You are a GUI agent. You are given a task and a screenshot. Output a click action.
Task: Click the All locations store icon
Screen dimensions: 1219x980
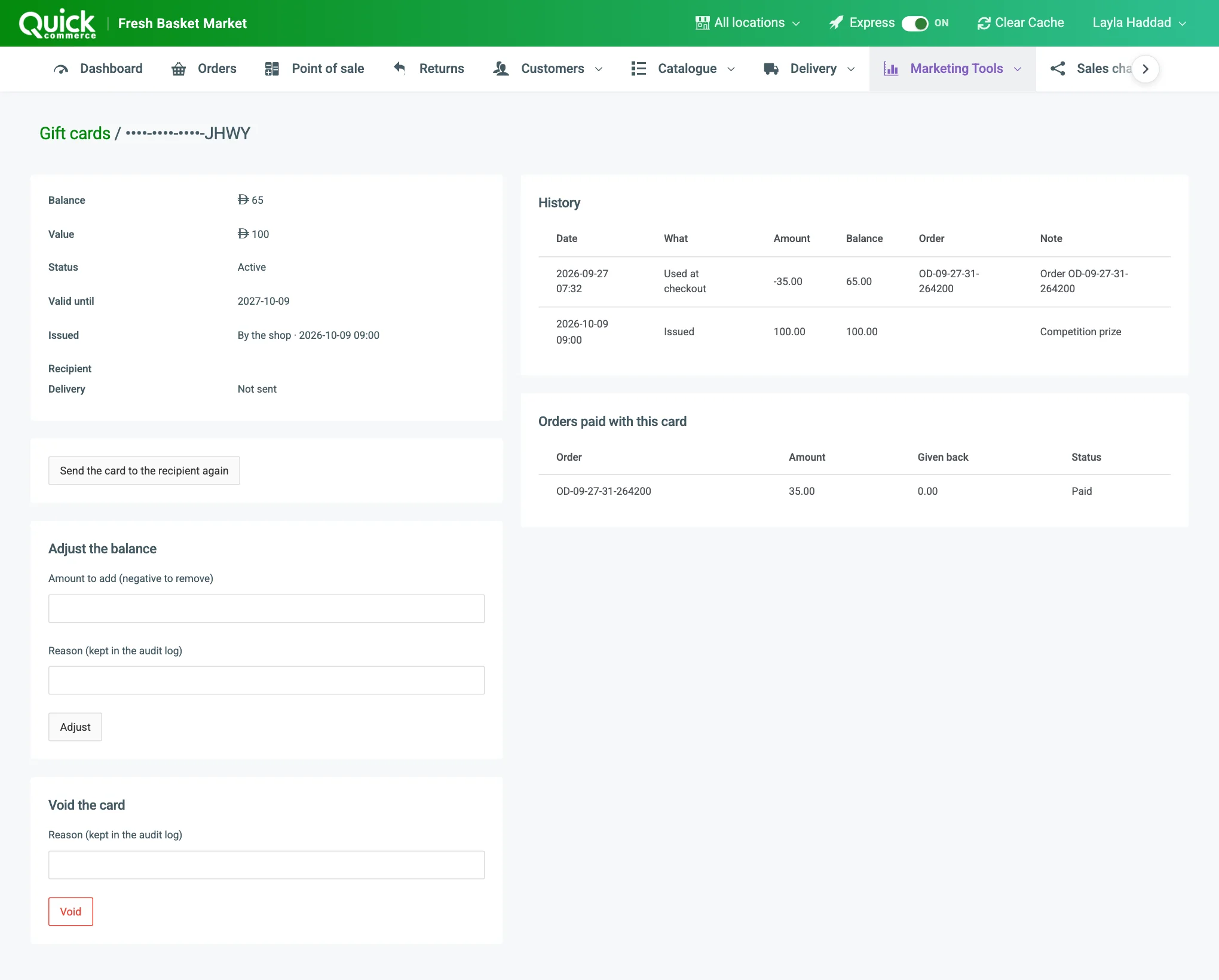click(x=702, y=23)
